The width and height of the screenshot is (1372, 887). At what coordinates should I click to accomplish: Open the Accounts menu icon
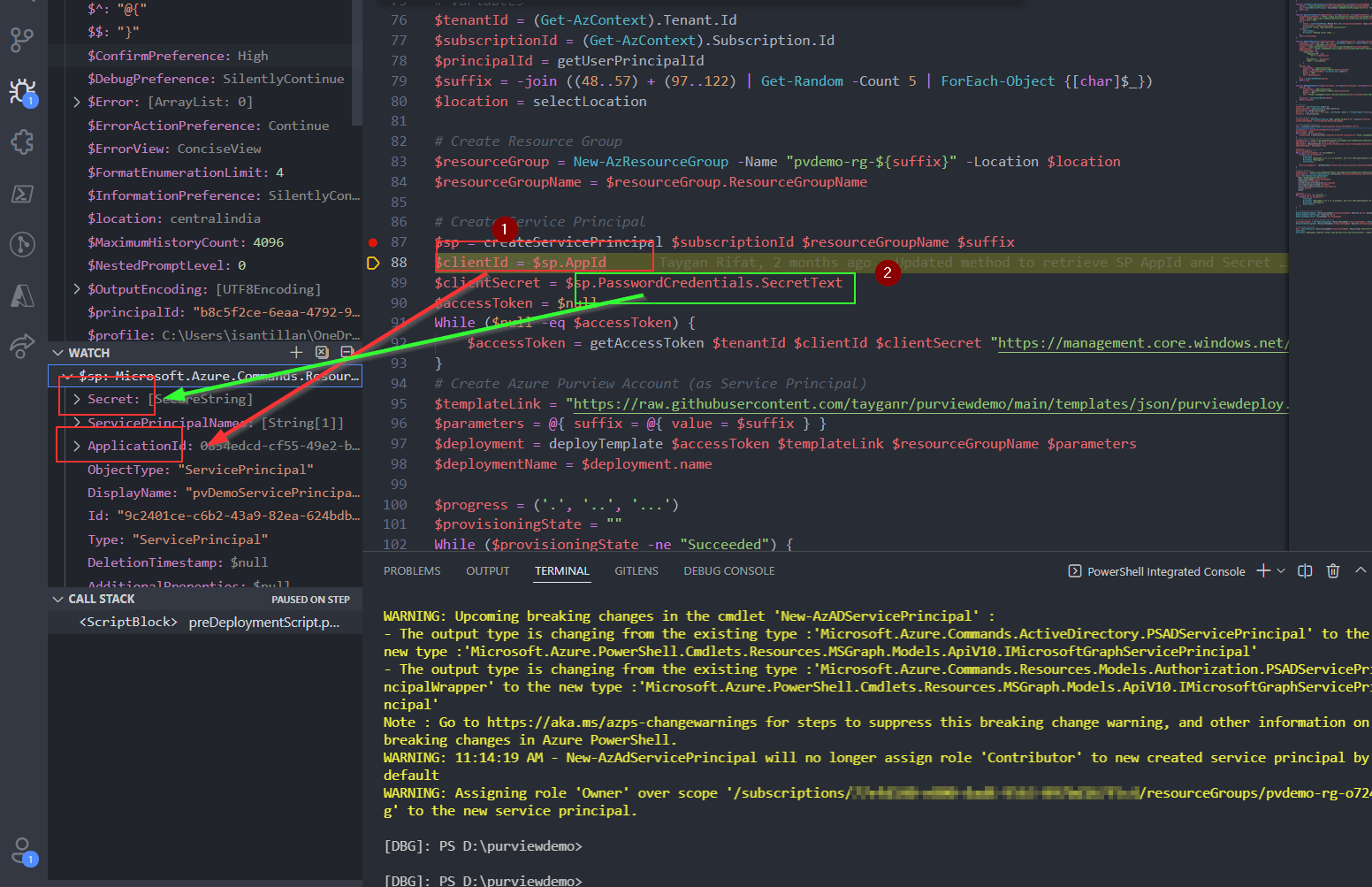pyautogui.click(x=22, y=852)
